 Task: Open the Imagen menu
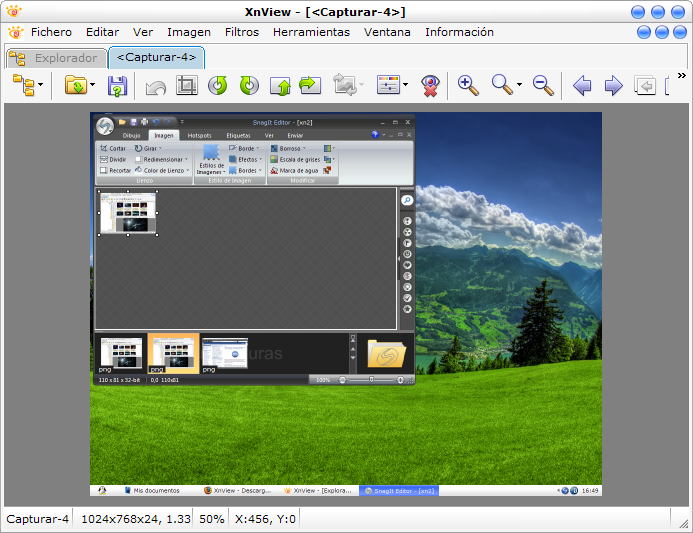pyautogui.click(x=189, y=32)
